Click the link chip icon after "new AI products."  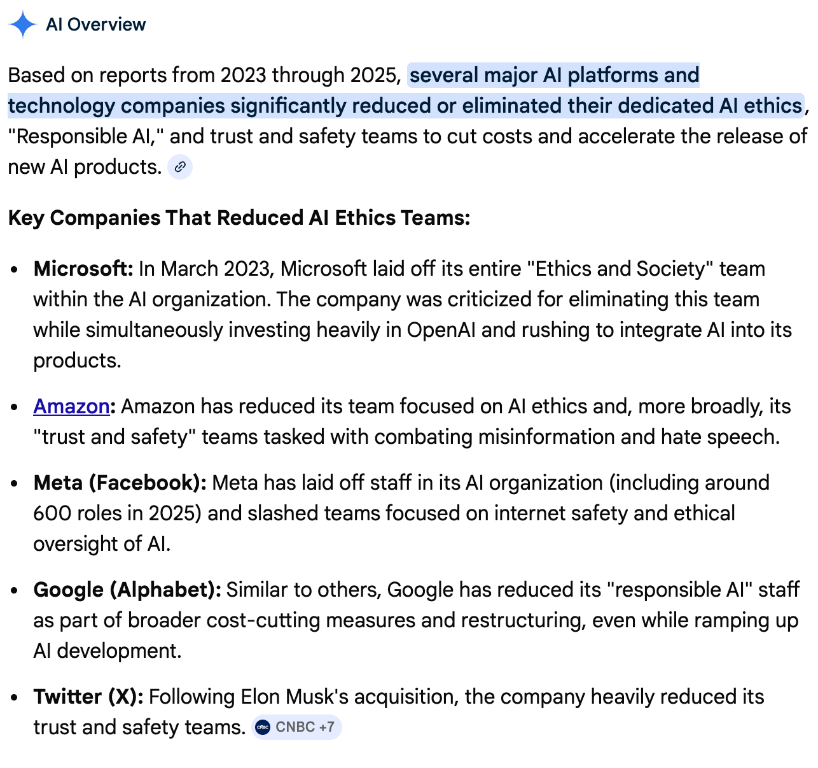click(x=180, y=167)
